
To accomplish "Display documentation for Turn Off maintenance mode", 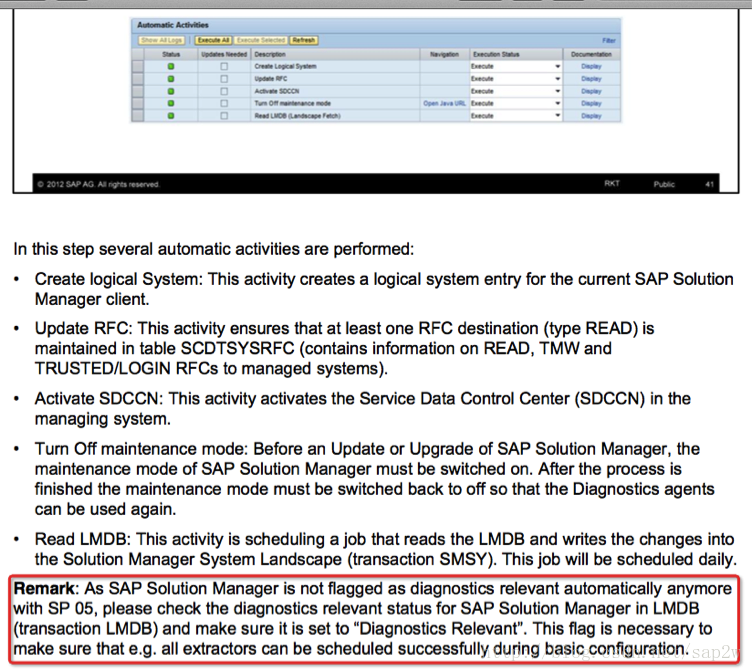I will 591,103.
